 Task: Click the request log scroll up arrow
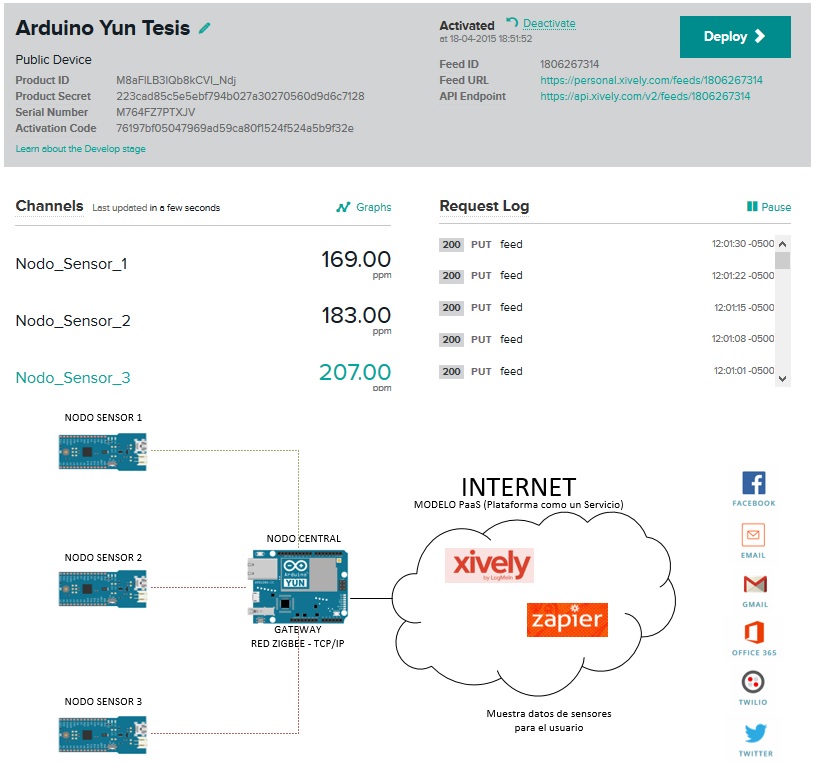[783, 244]
